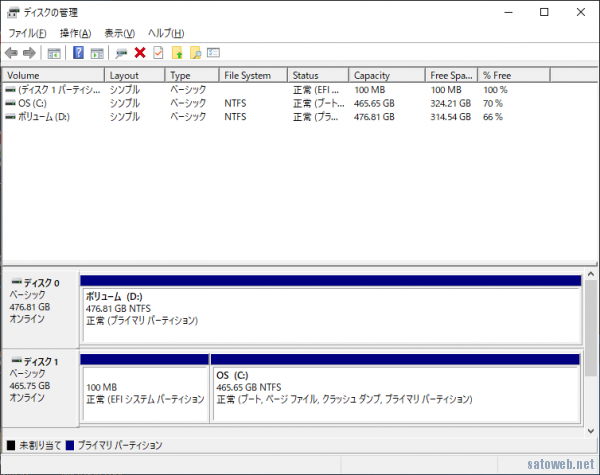The width and height of the screenshot is (600, 475).
Task: Sort by the File System column header
Action: click(253, 75)
